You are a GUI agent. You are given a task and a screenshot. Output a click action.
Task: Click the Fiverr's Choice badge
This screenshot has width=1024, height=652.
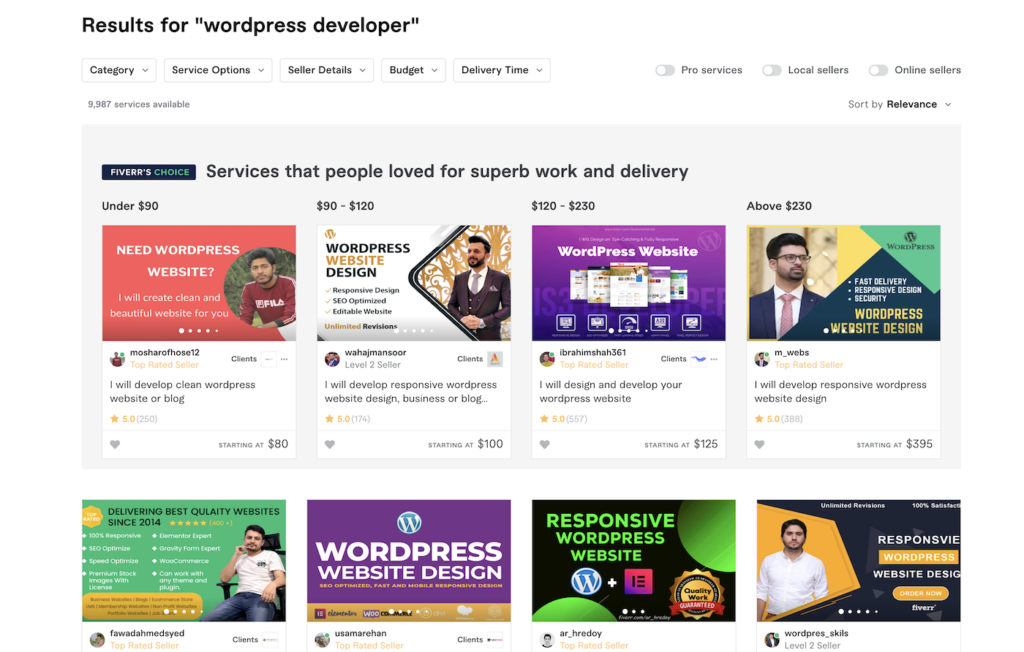pos(149,172)
